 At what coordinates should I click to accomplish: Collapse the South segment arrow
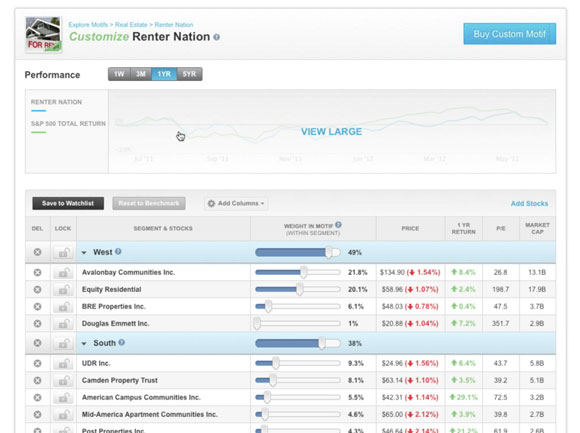pos(84,344)
